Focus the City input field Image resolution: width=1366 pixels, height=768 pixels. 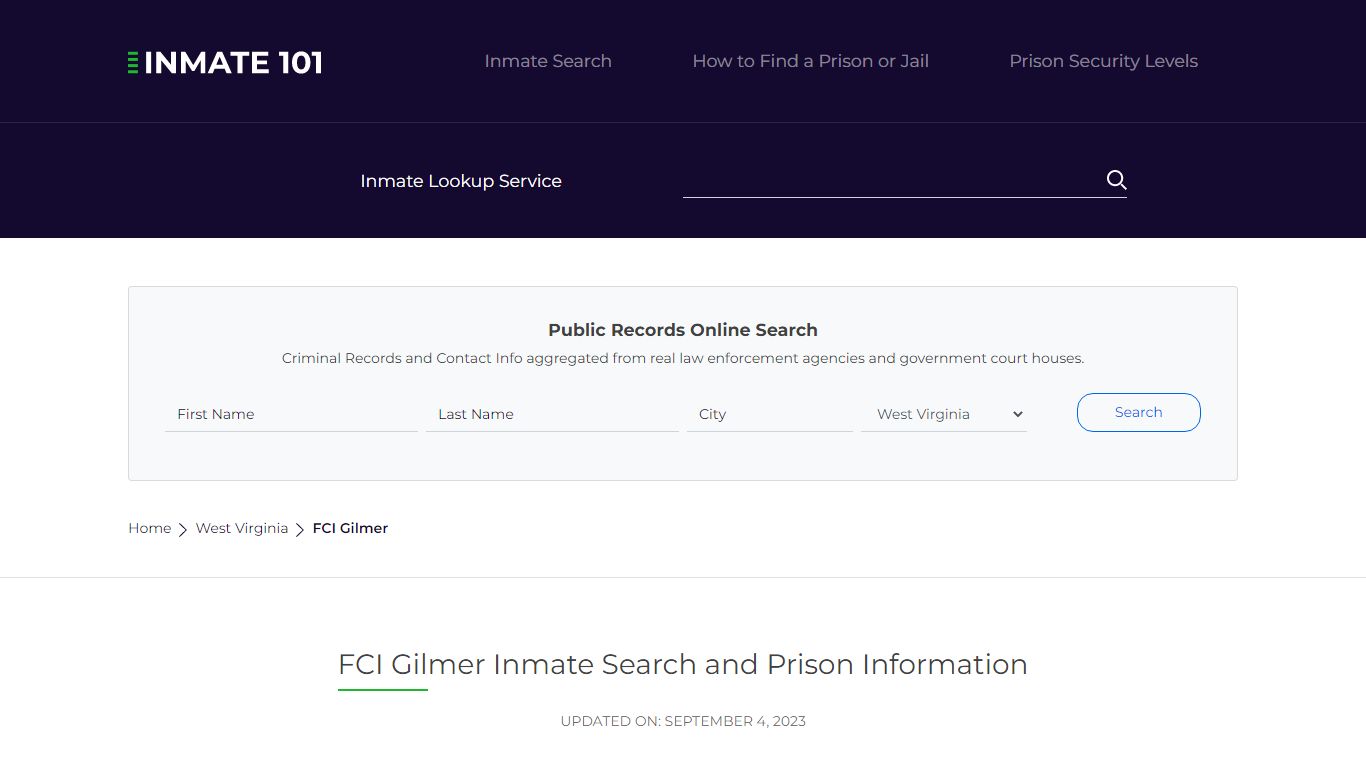pyautogui.click(x=769, y=414)
